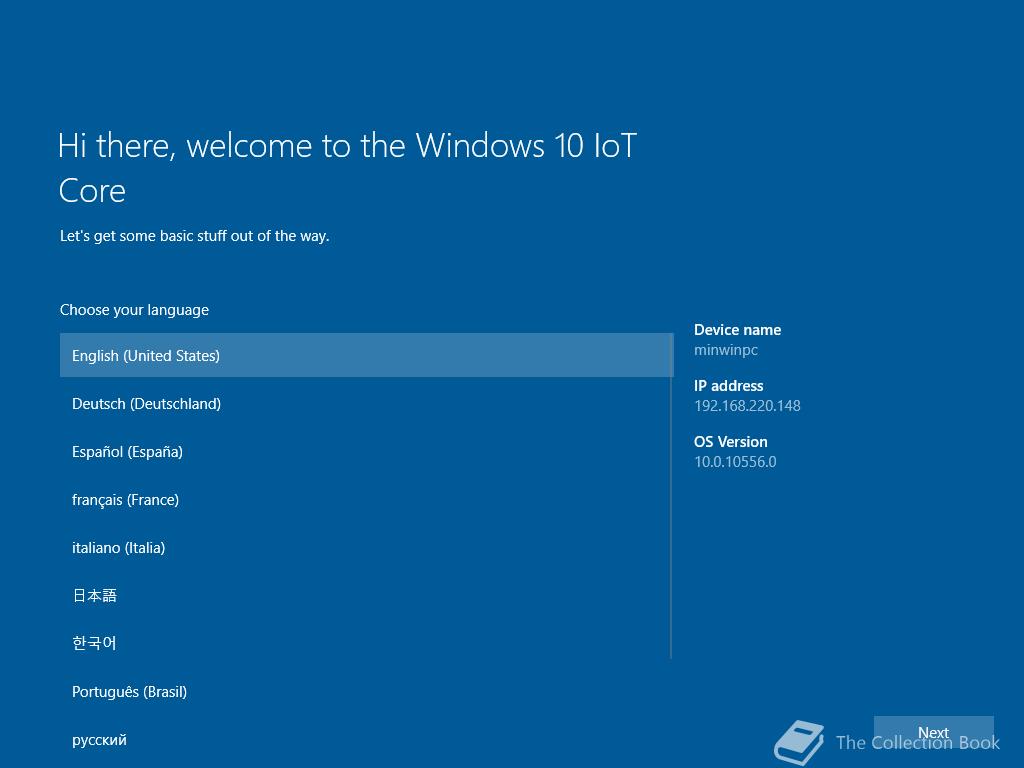The width and height of the screenshot is (1024, 768).
Task: Pick русский from the language list
Action: pos(366,740)
